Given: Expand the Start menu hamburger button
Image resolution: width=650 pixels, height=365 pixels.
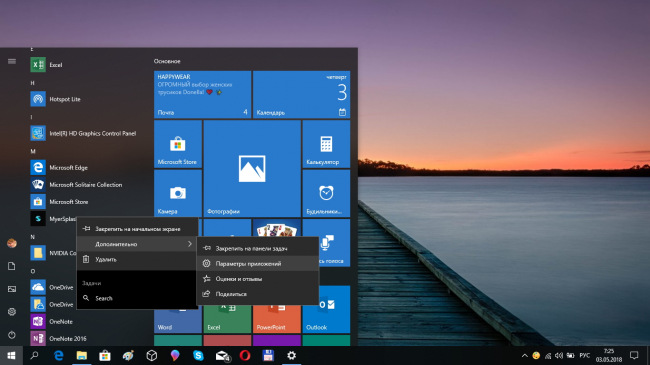Looking at the screenshot, I should click(12, 61).
